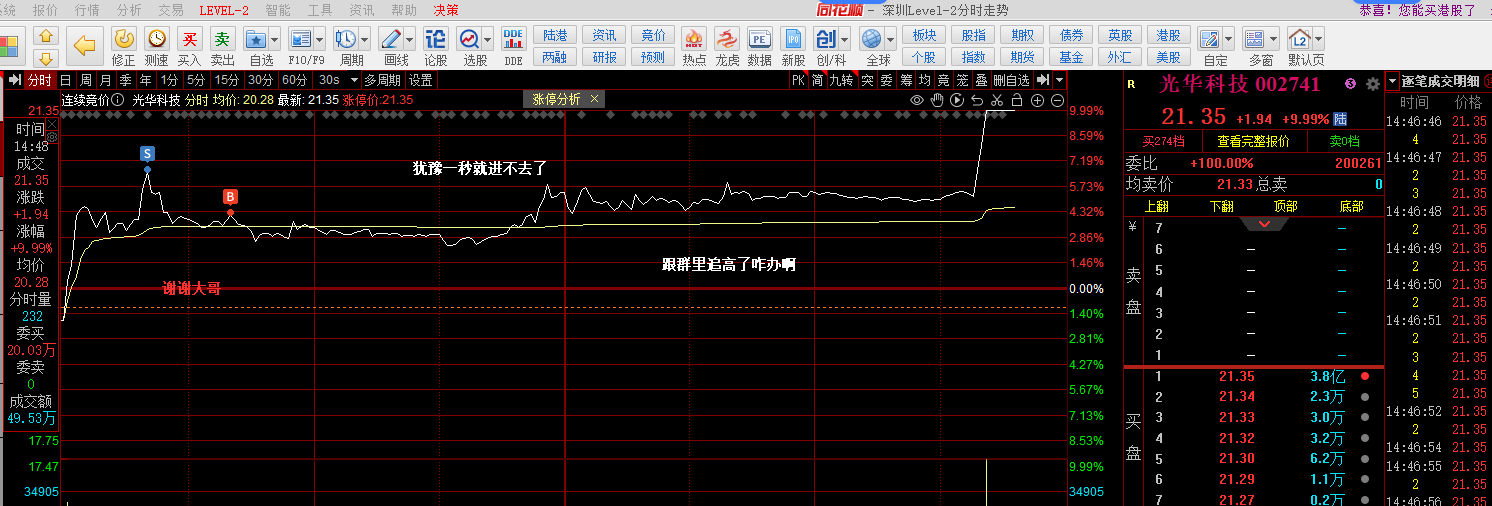
Task: Expand the F10/F9 dropdown arrow
Action: coord(319,39)
